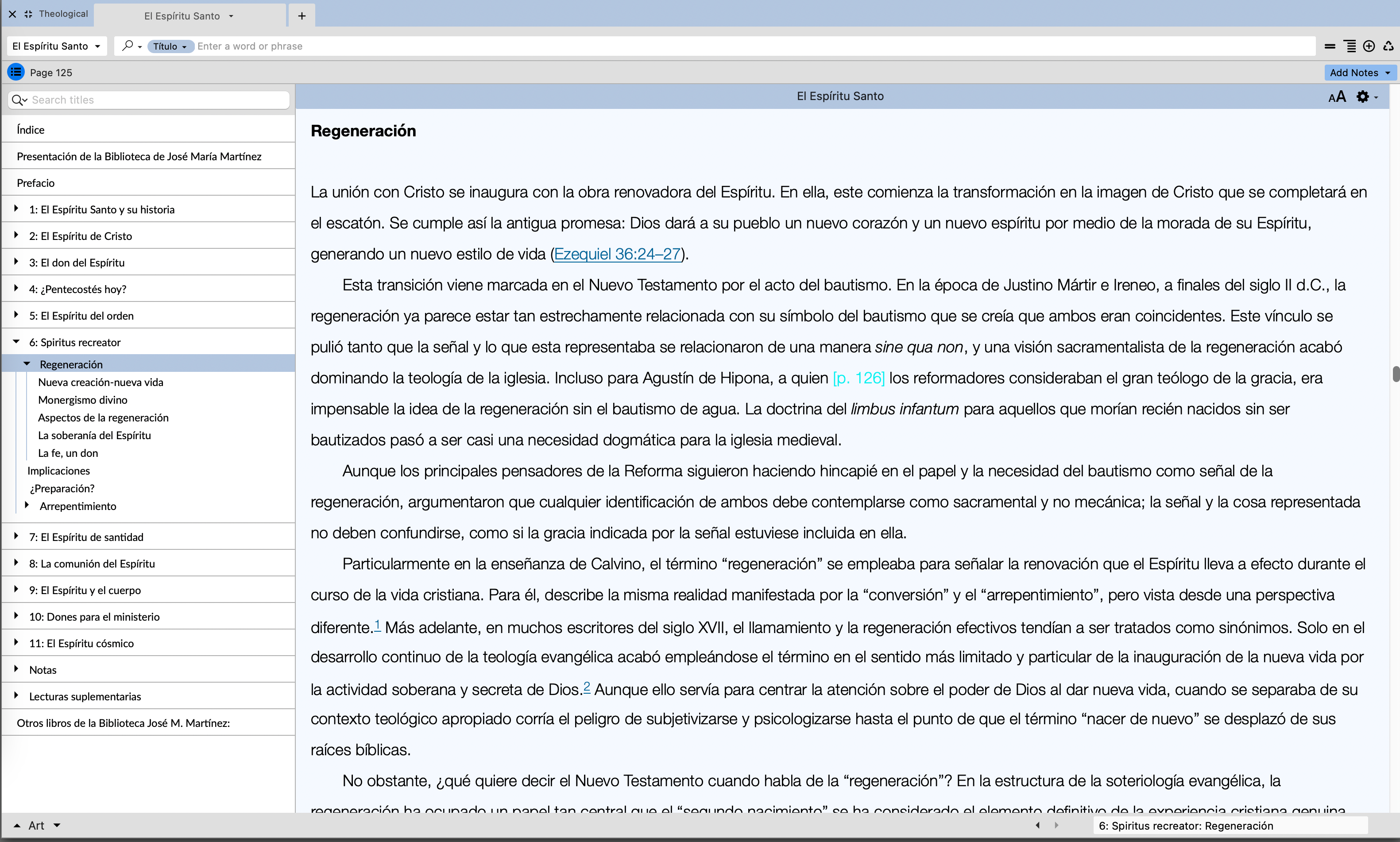Click the circled plus icon in toolbar
1400x842 pixels.
pyautogui.click(x=1369, y=46)
